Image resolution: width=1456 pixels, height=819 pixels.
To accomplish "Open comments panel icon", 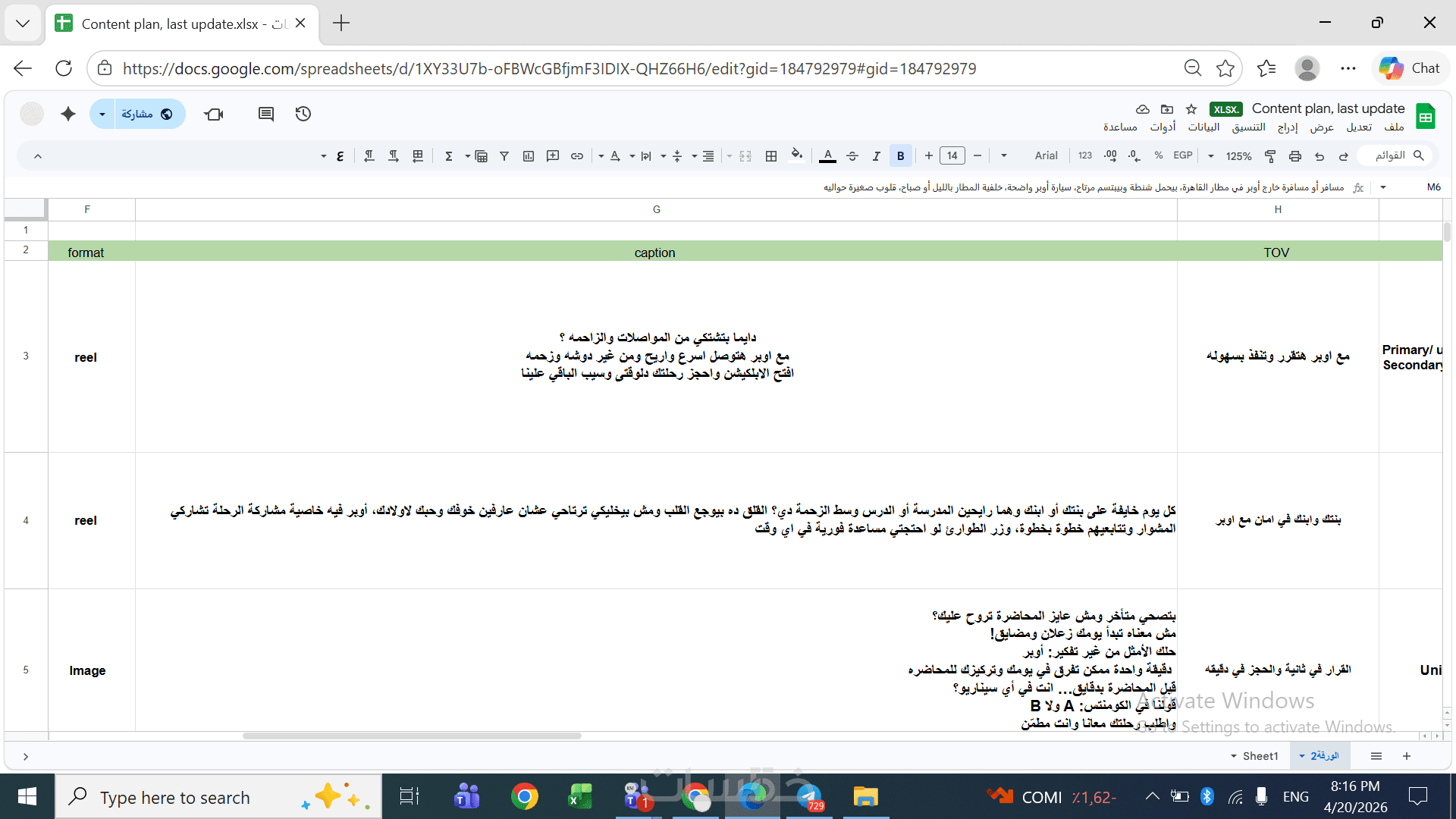I will coord(265,114).
